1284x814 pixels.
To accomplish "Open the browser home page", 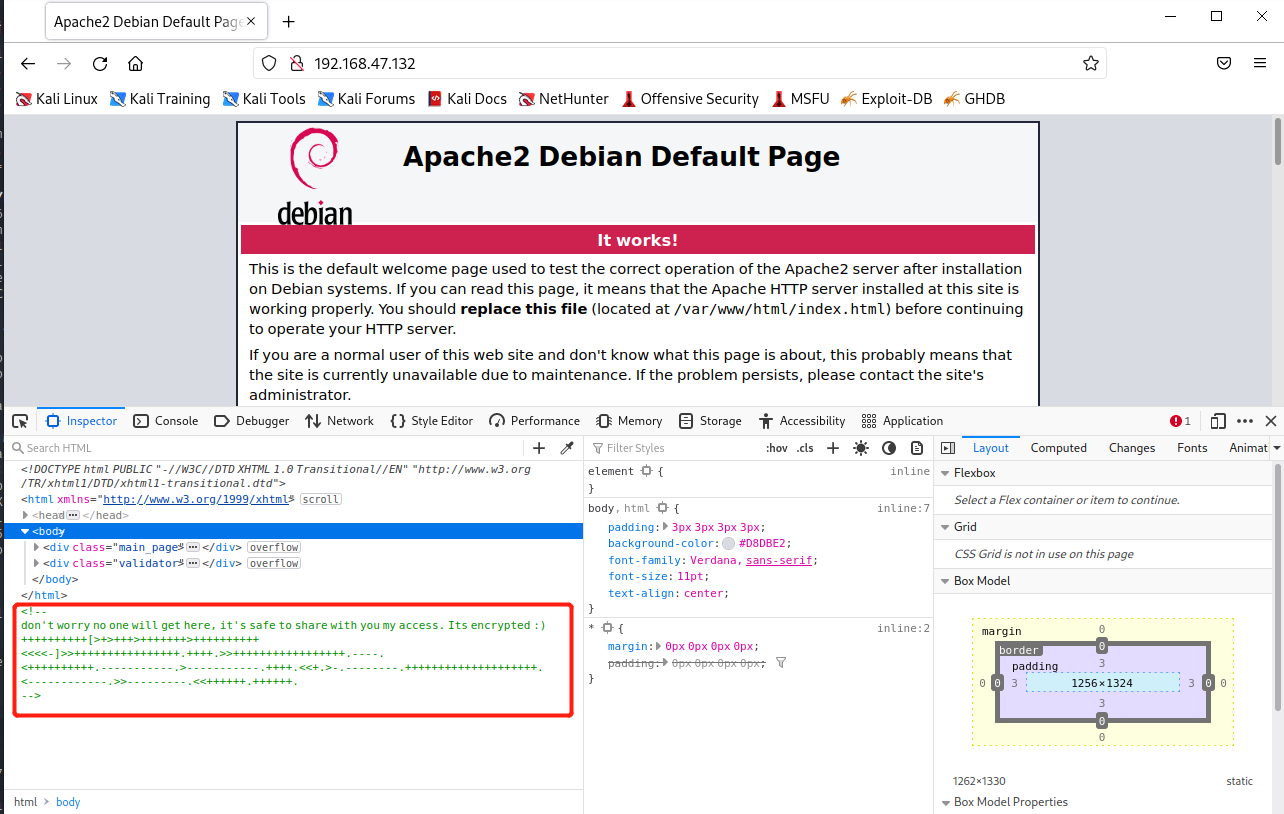I will (136, 63).
